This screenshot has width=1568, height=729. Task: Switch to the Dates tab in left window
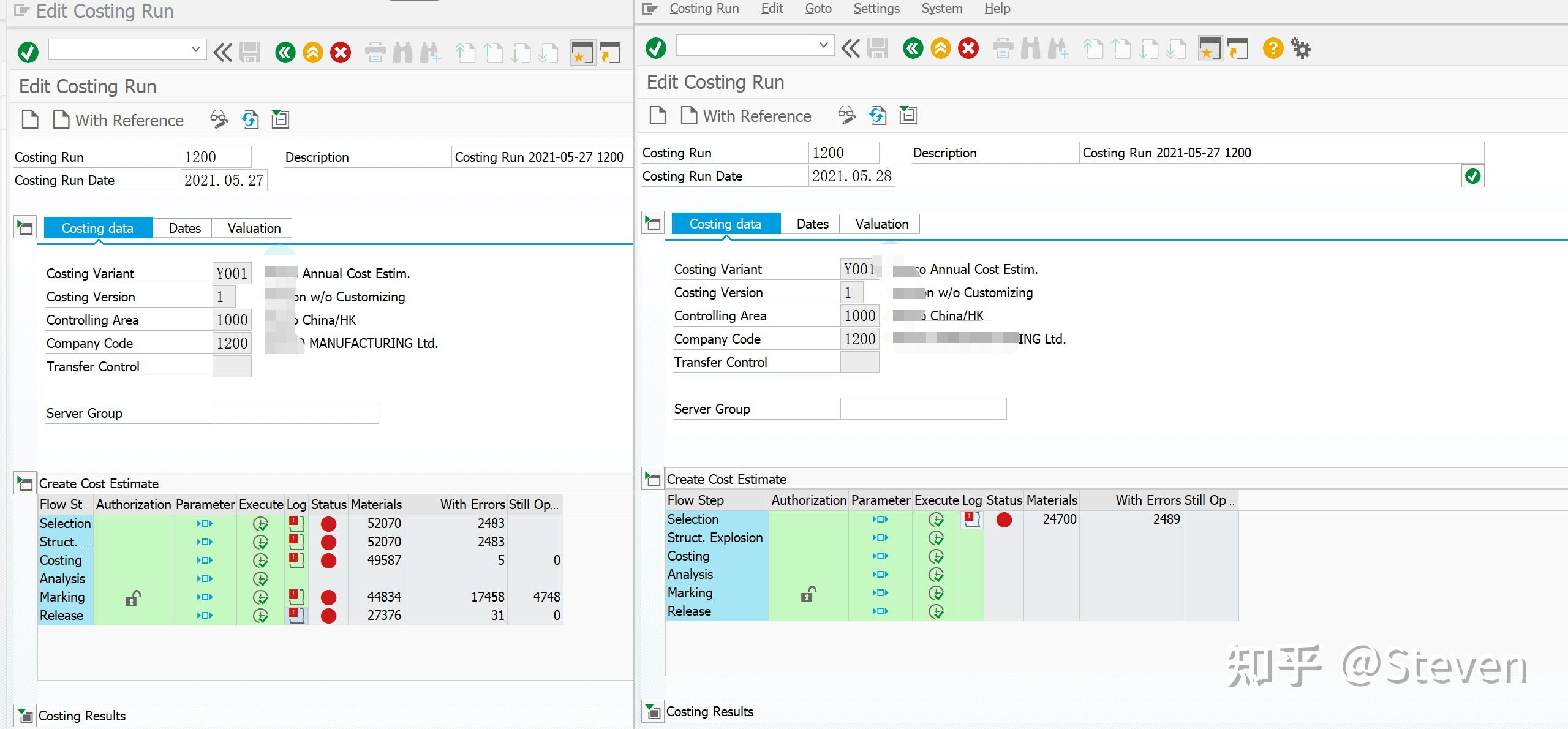pyautogui.click(x=184, y=229)
